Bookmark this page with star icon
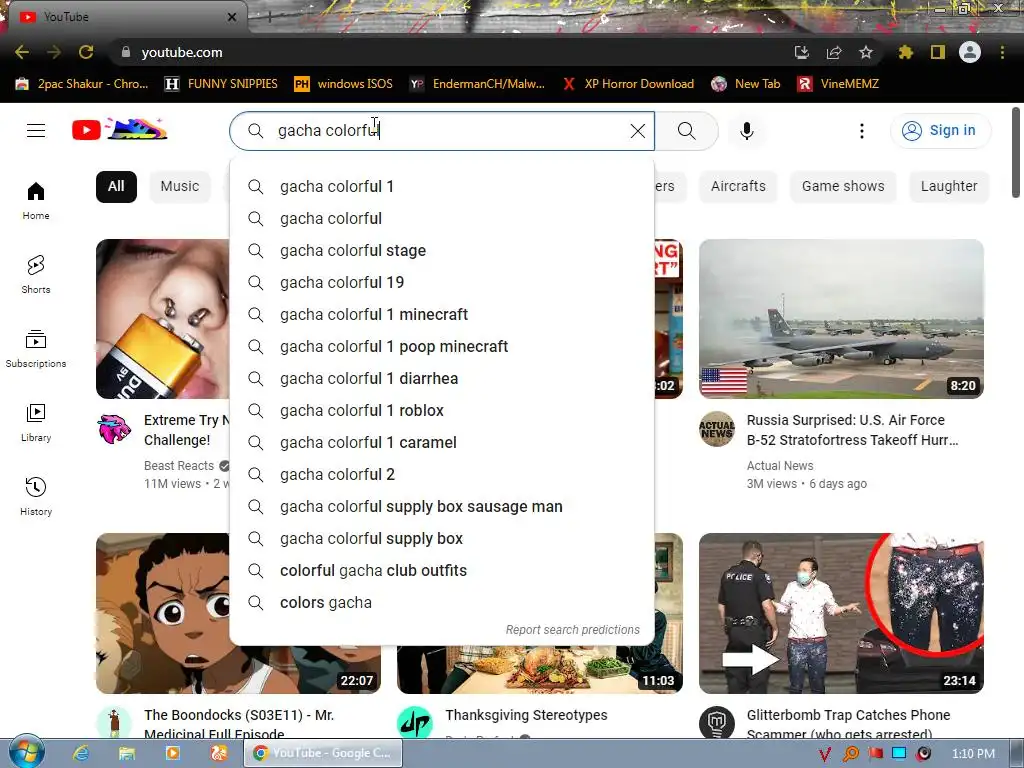Viewport: 1024px width, 768px height. 866,52
